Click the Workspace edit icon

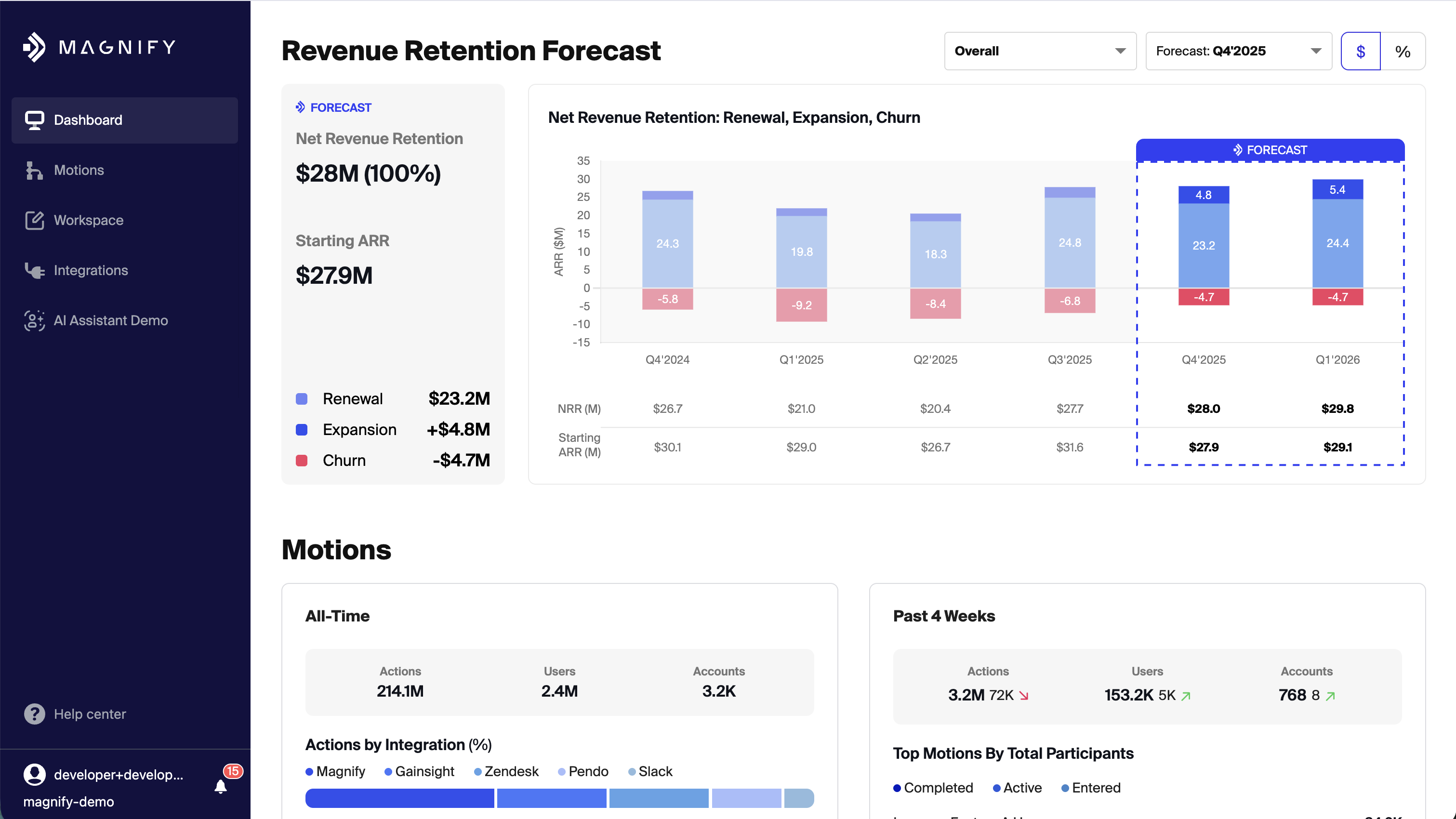coord(34,221)
